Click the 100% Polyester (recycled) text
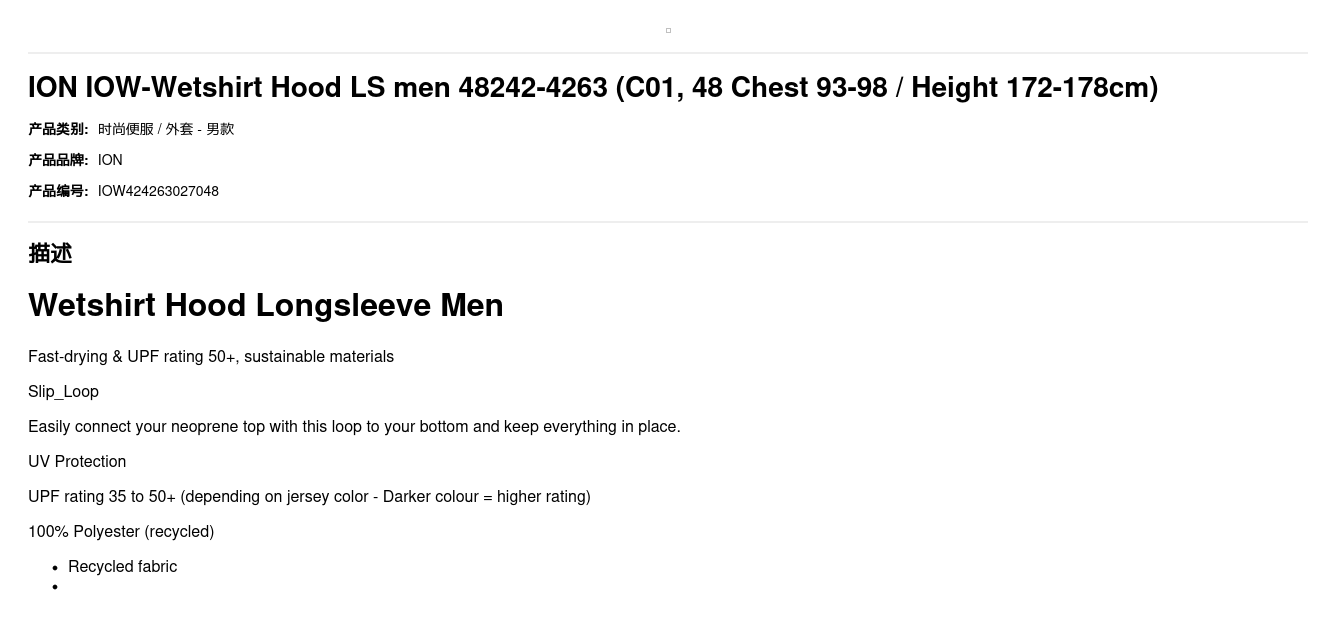The width and height of the screenshot is (1328, 641). 121,532
